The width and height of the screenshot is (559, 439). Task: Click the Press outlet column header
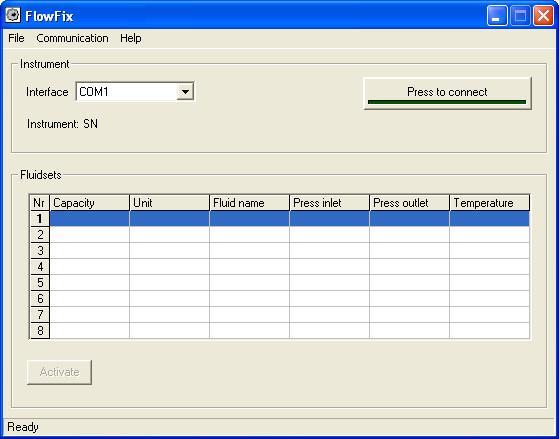pyautogui.click(x=410, y=203)
